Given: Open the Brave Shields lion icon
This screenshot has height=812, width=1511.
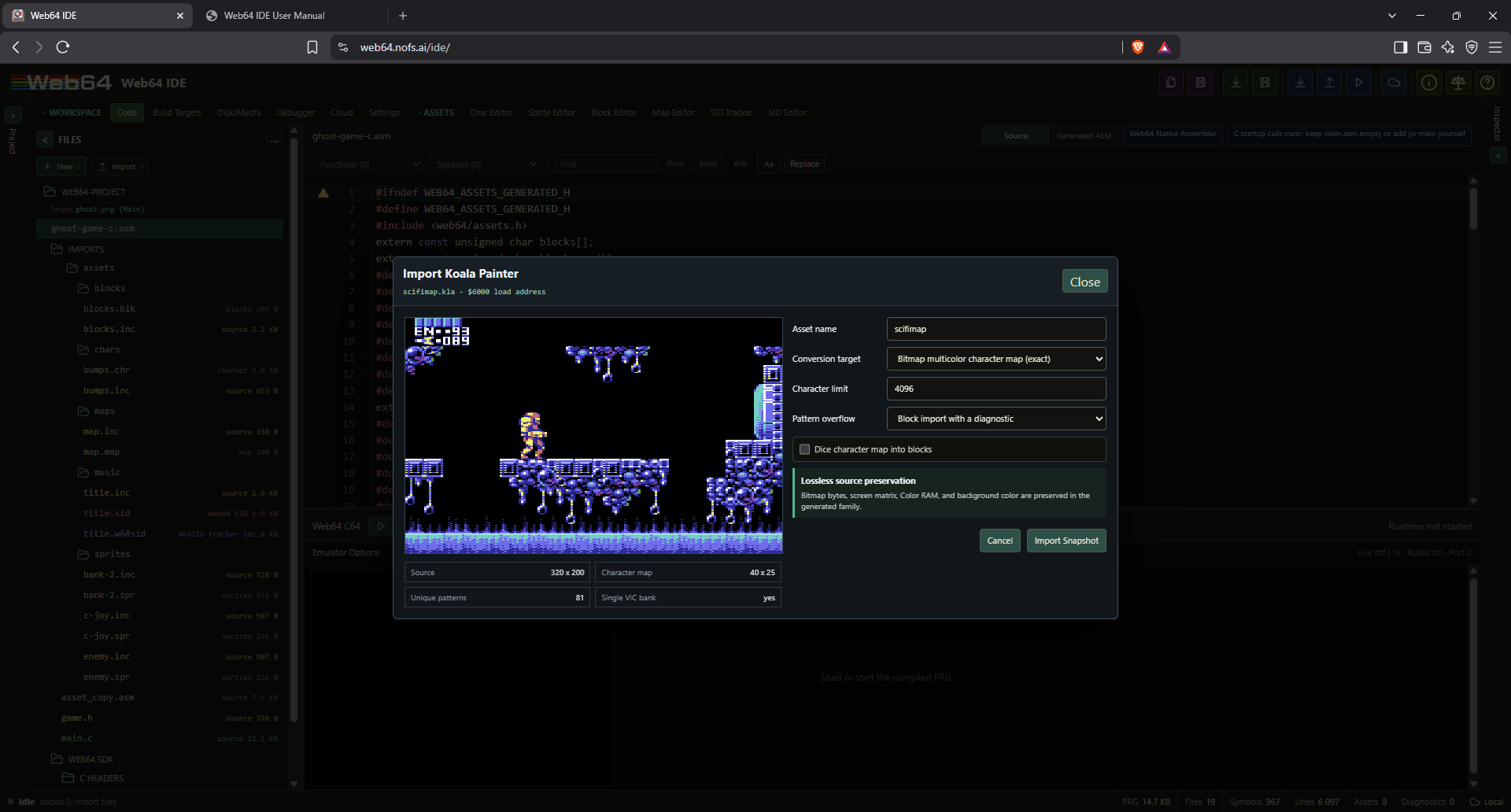Looking at the screenshot, I should tap(1137, 47).
